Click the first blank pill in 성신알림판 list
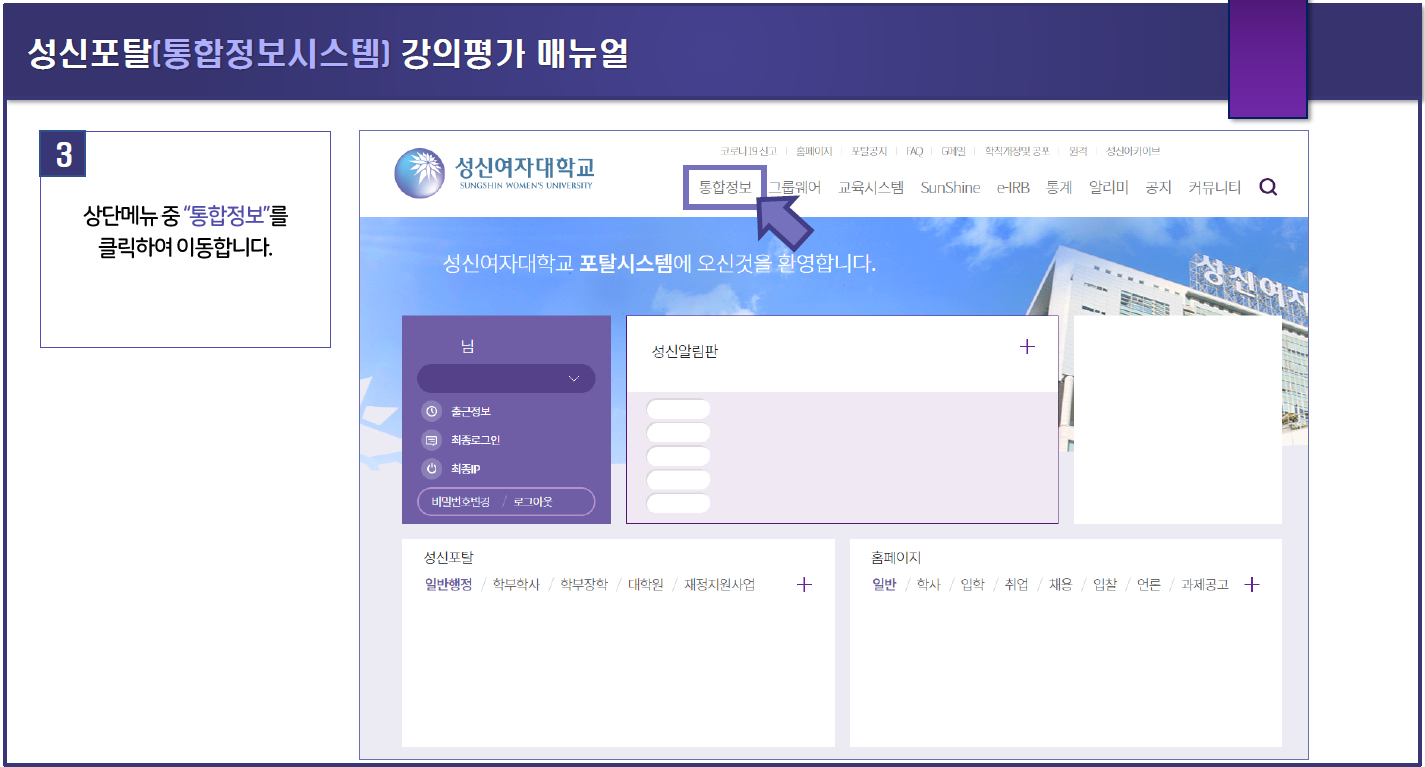Viewport: 1425px width, 767px height. tap(678, 409)
